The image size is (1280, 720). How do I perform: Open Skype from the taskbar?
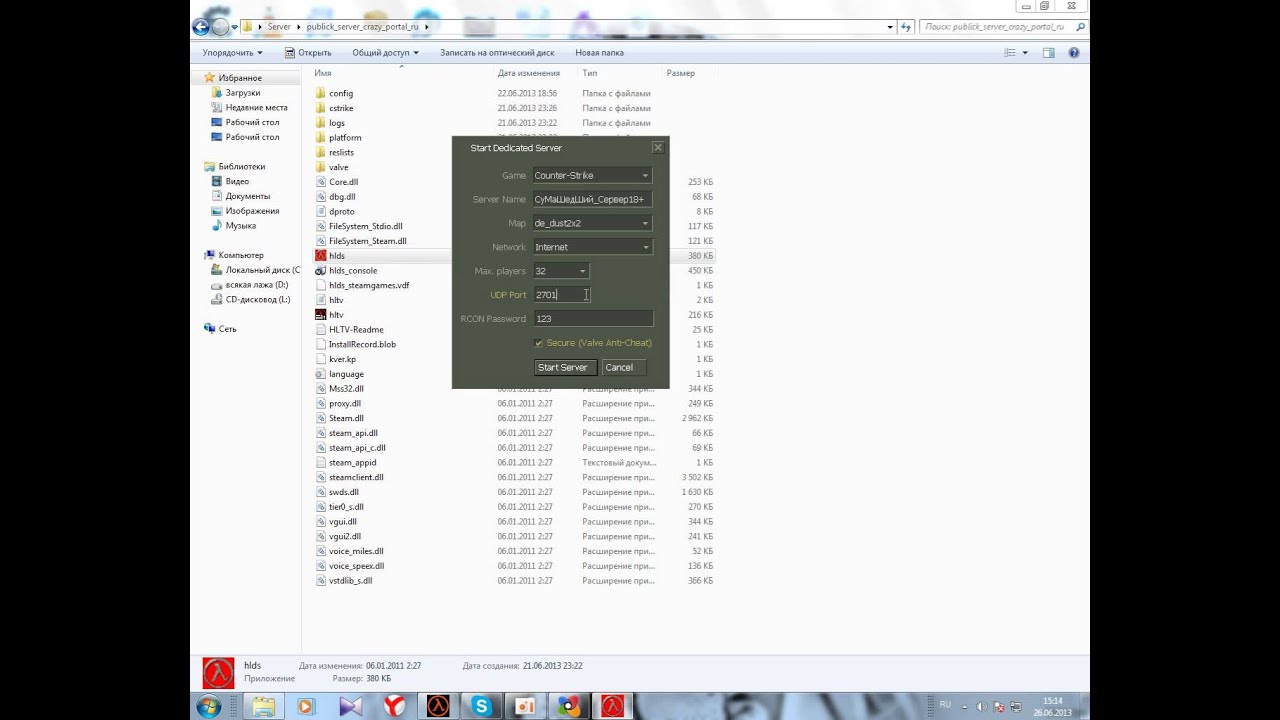(x=482, y=706)
